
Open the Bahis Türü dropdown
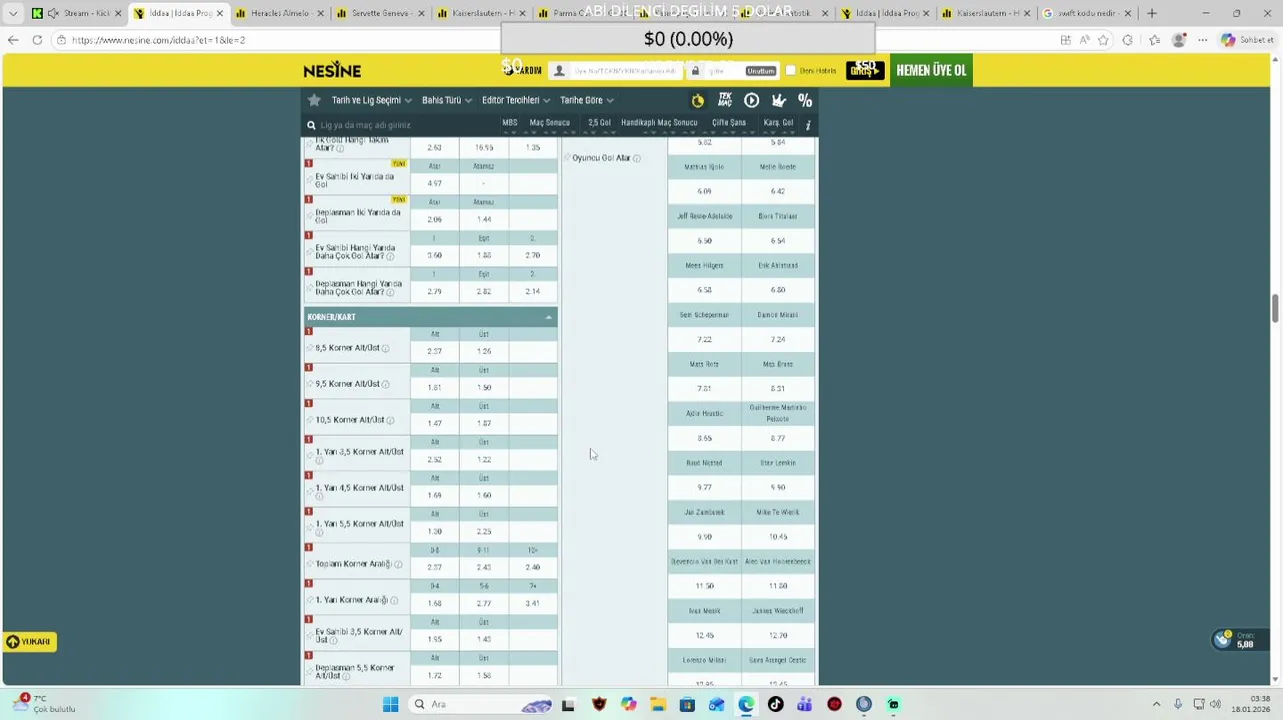pyautogui.click(x=445, y=100)
